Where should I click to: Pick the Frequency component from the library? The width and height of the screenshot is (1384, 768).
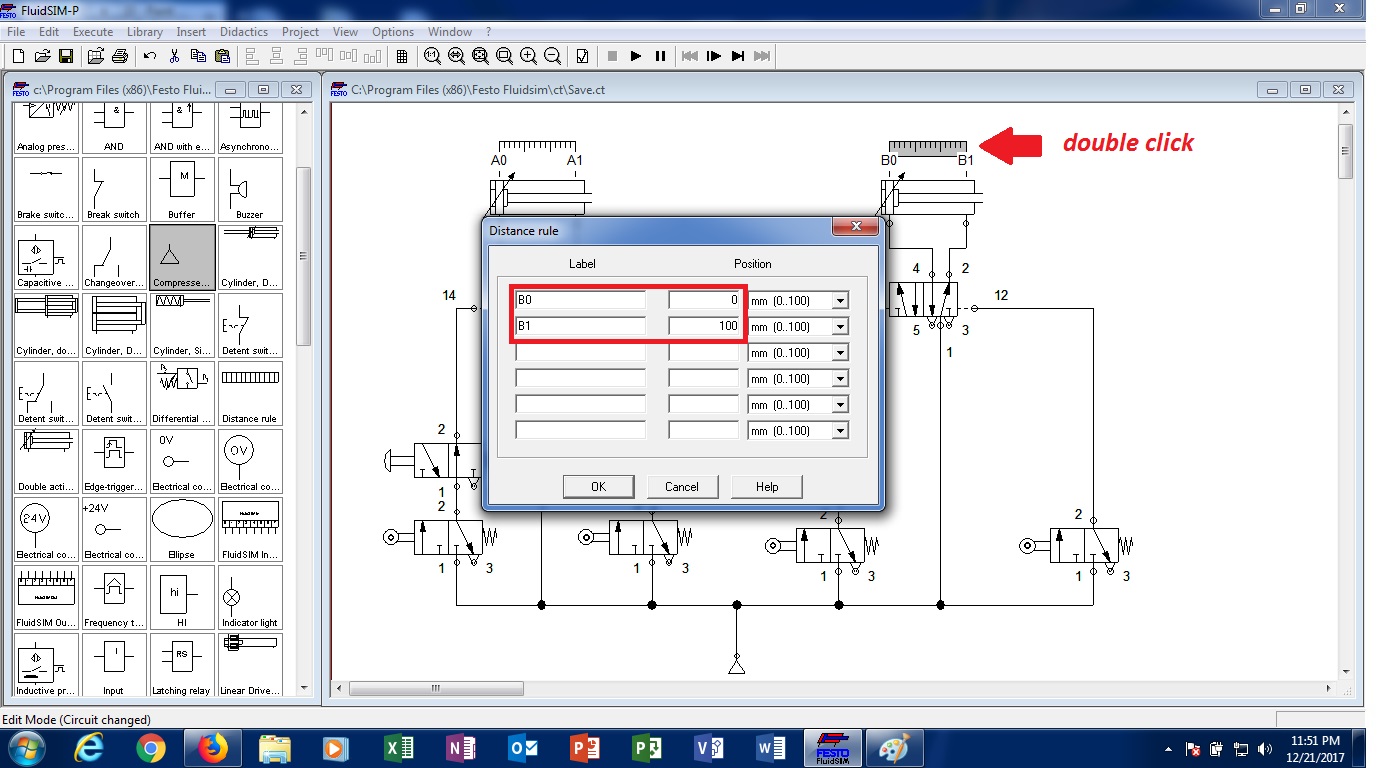click(x=114, y=597)
